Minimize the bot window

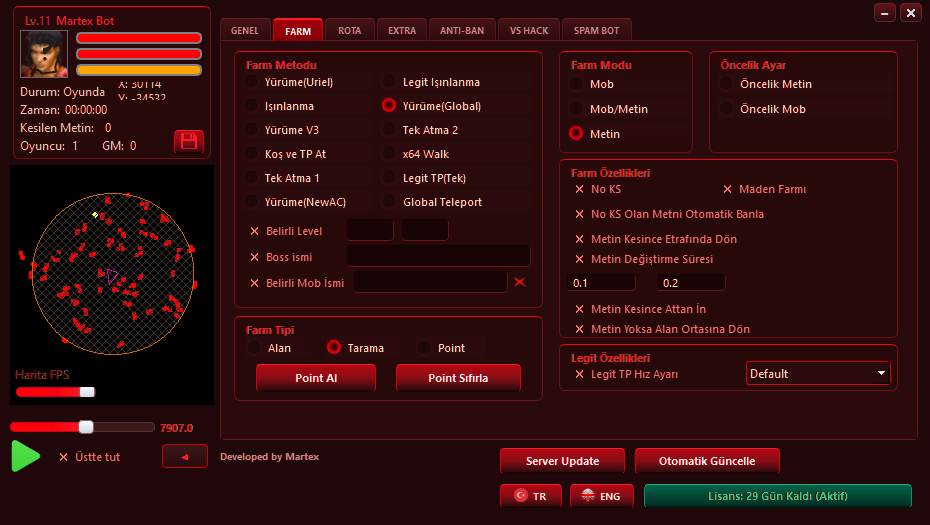(884, 12)
